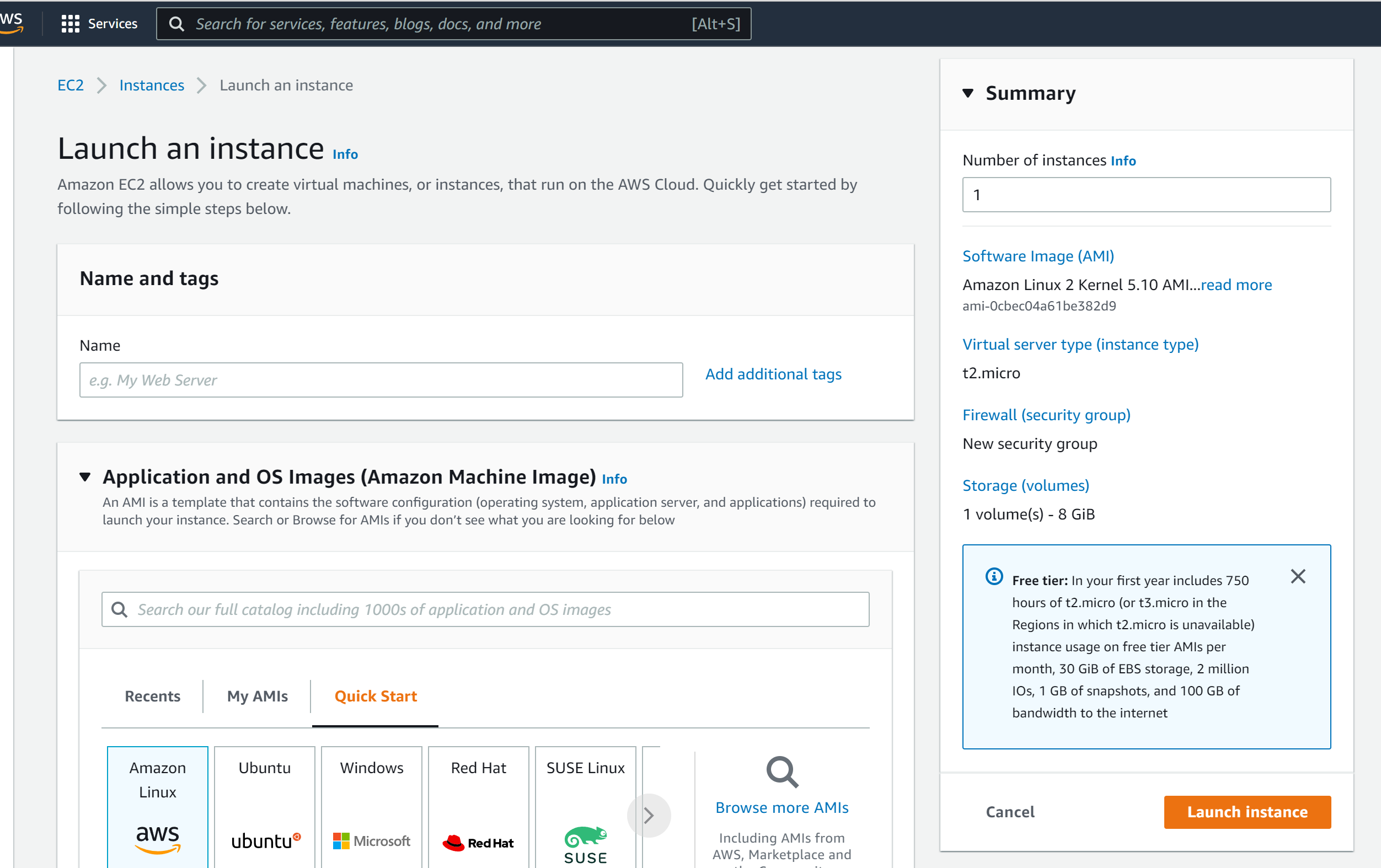This screenshot has height=868, width=1381.
Task: Click the New security group text
Action: pos(1030,443)
